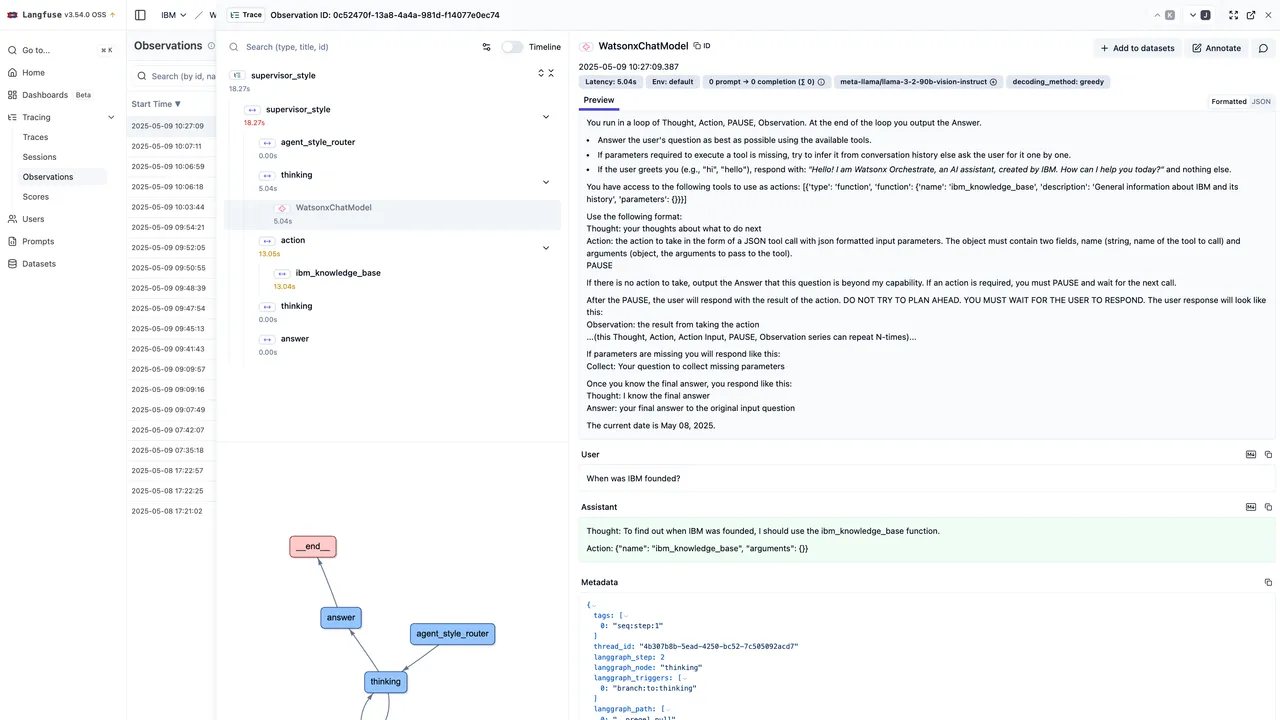
Task: Copy the Metadata block
Action: tap(1268, 582)
